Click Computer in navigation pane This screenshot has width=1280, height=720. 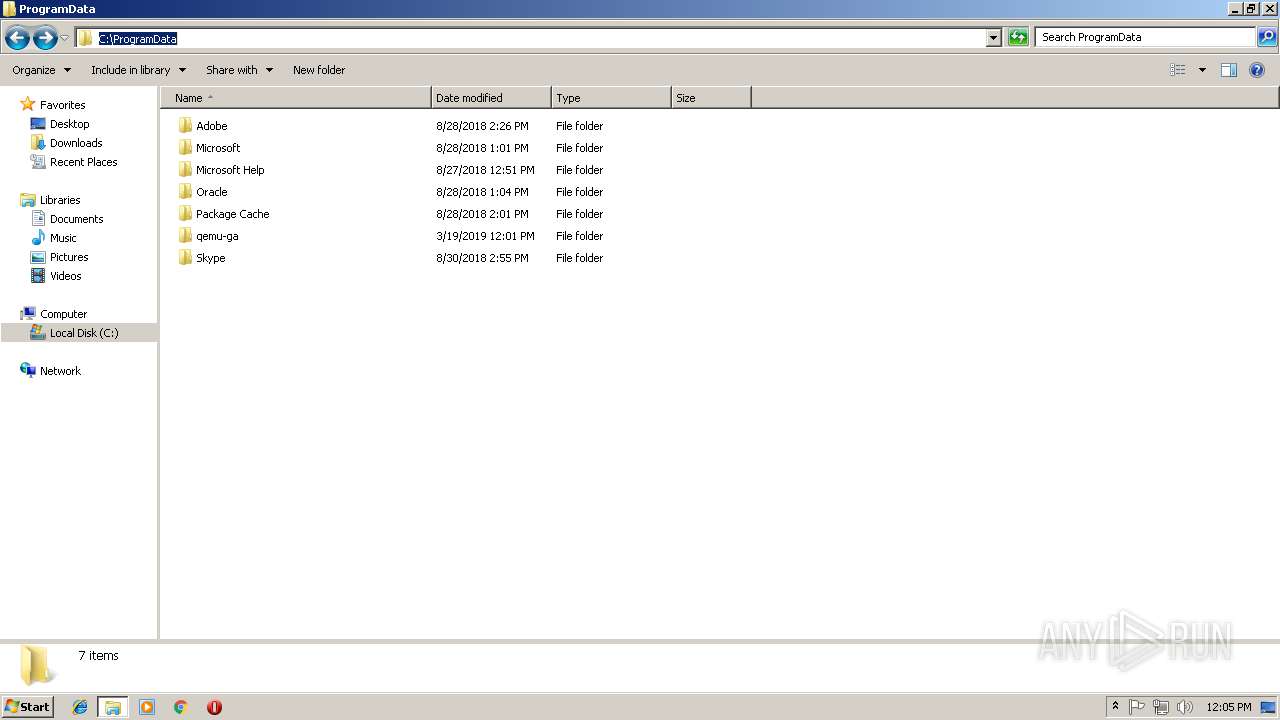[x=63, y=314]
